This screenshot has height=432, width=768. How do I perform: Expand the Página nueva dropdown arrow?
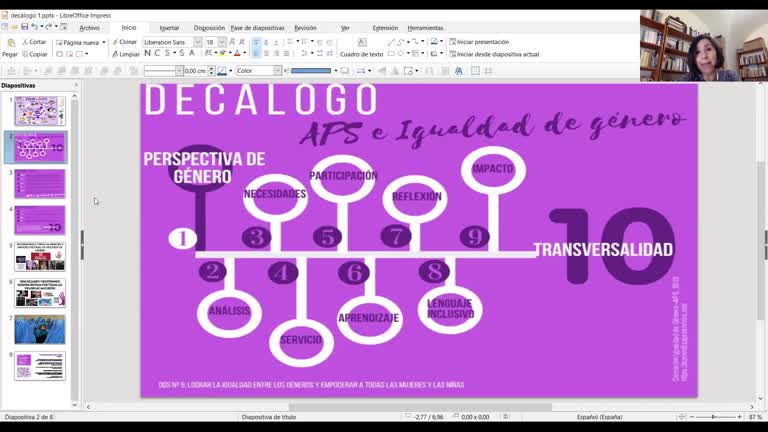[x=104, y=42]
